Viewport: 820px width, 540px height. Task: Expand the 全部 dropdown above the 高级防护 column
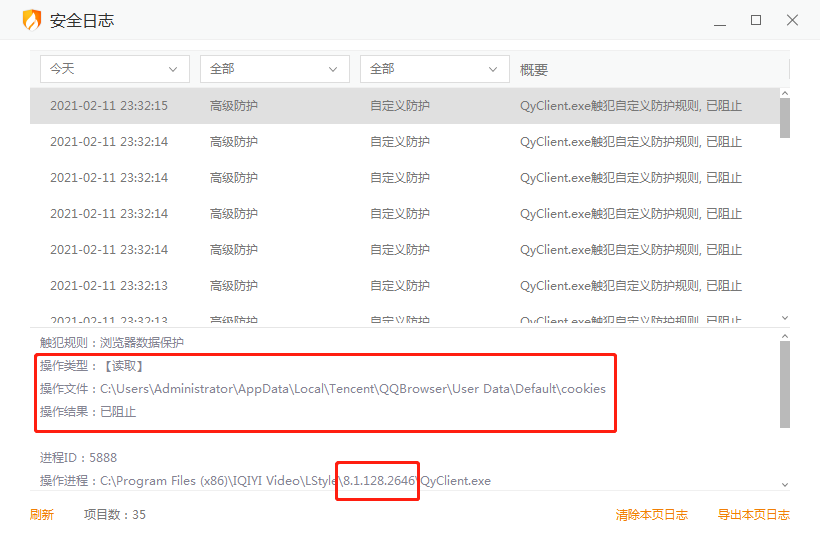[x=275, y=69]
